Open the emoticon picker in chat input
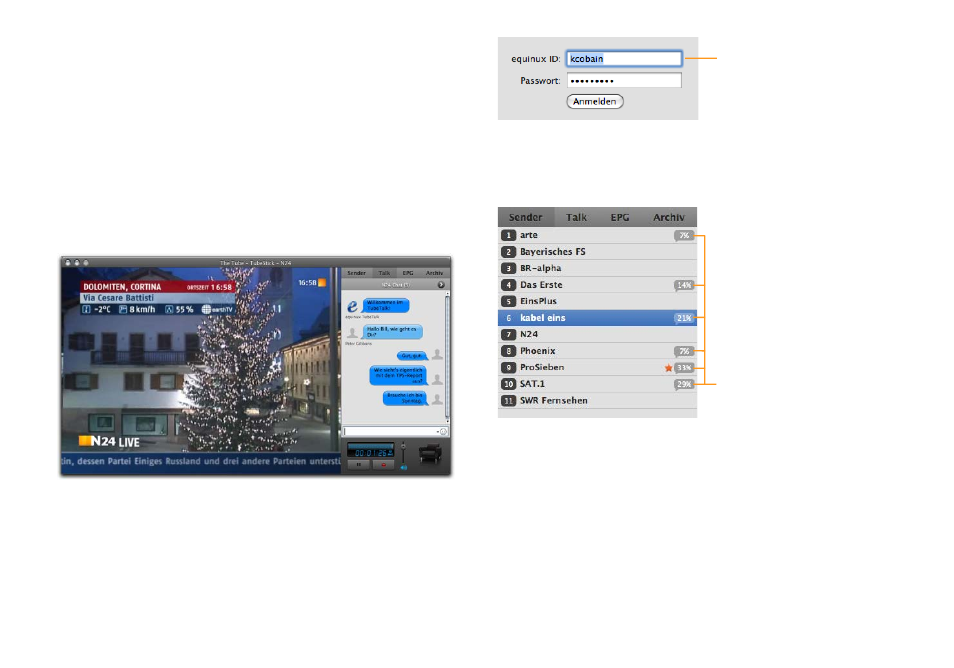This screenshot has height=668, width=954. (x=443, y=431)
